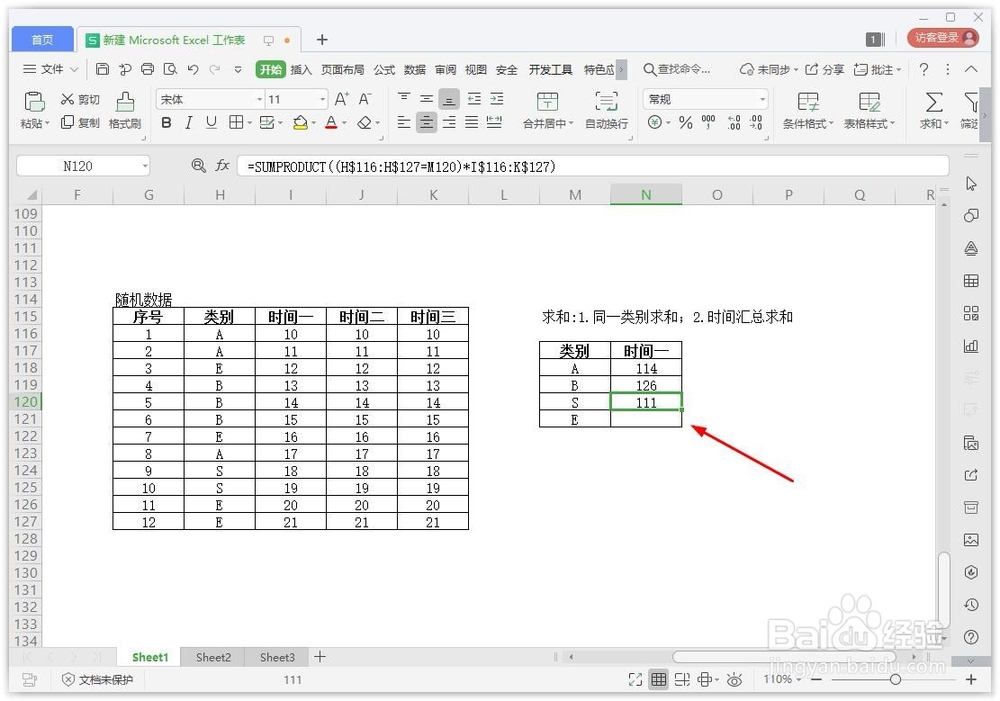Open the borders dropdown arrow
Screen dimensions: 1000x701
[x=249, y=123]
